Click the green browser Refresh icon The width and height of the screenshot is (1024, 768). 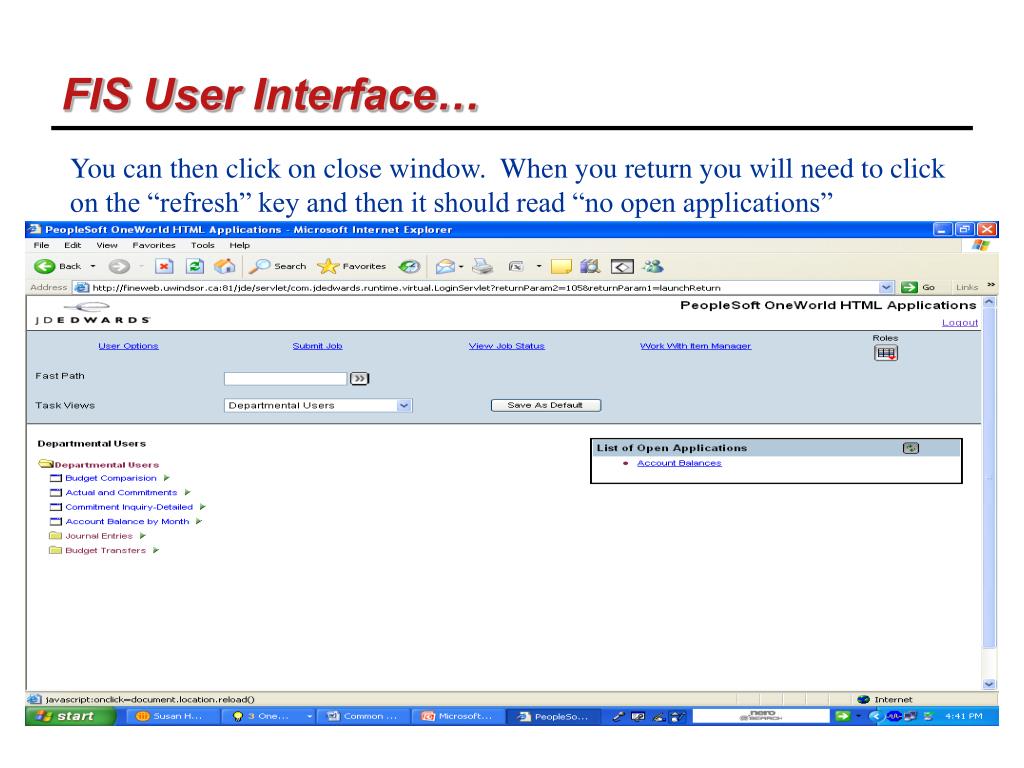click(x=195, y=266)
